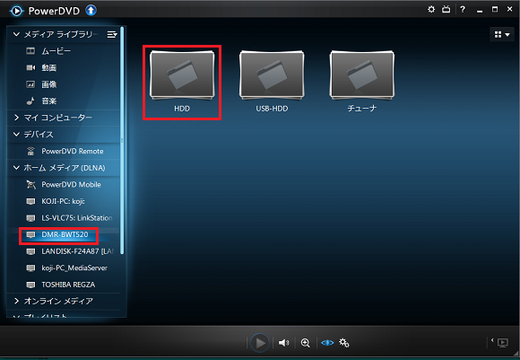The image size is (520, 360).
Task: Collapse the メディア ライブラリー section
Action: [16, 34]
